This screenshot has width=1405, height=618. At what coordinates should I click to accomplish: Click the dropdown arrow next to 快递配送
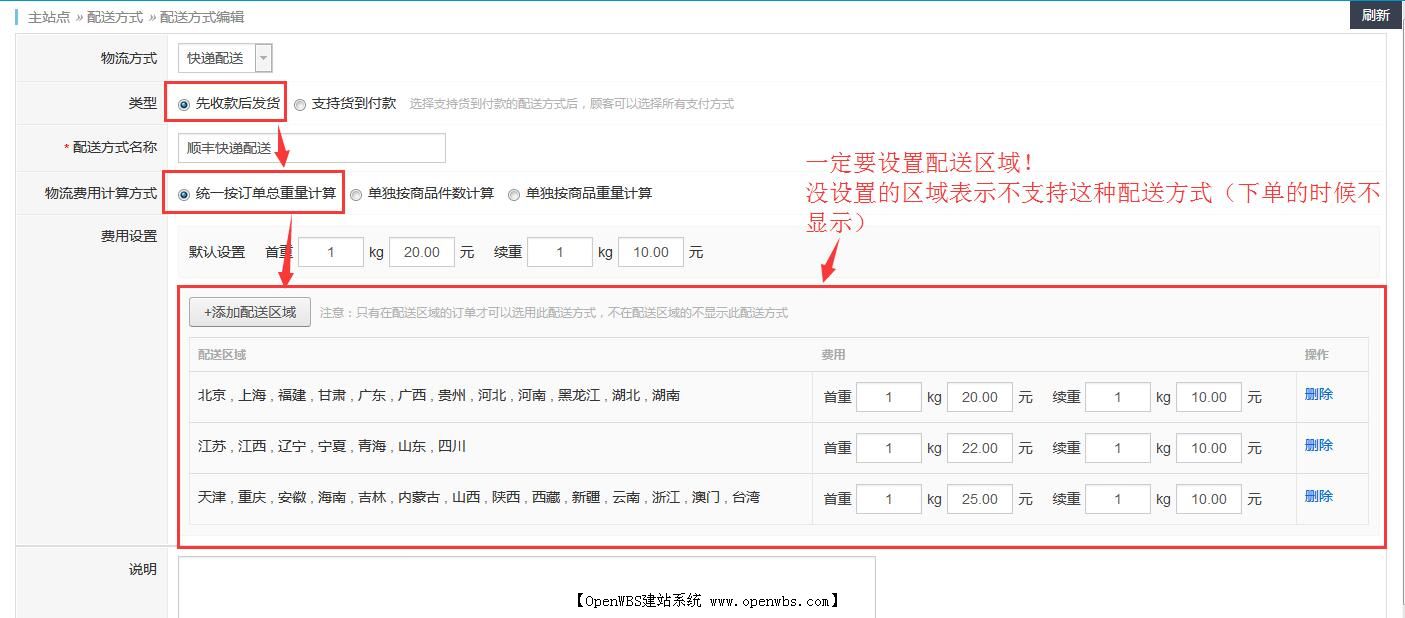point(263,57)
